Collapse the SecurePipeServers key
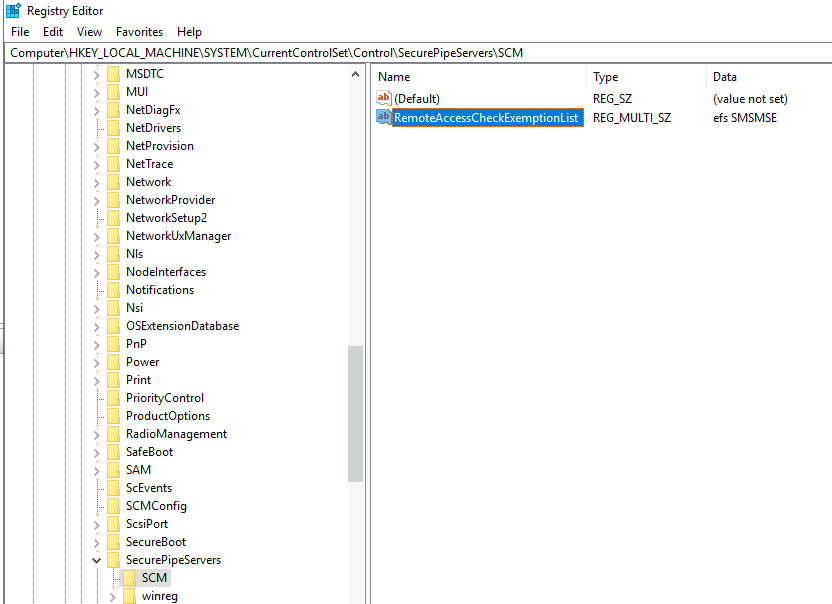Screen dimensions: 832x604 pyautogui.click(x=97, y=560)
